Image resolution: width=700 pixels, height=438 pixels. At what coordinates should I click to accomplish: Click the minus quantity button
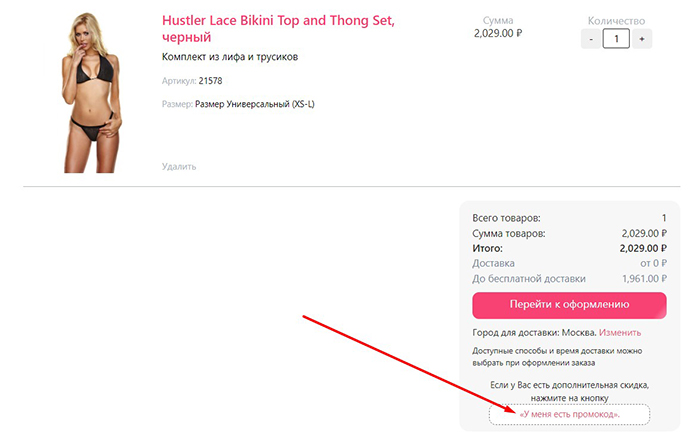(591, 39)
